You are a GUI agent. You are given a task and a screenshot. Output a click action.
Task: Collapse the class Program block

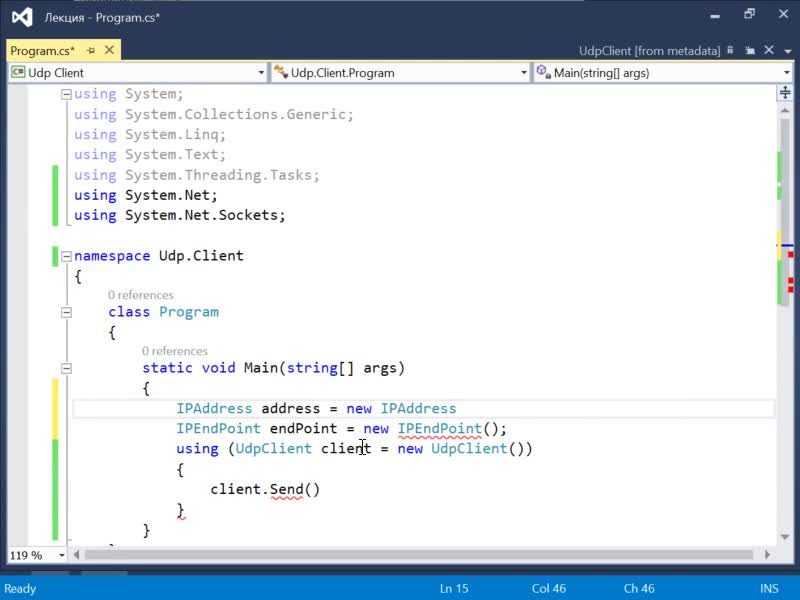point(66,312)
